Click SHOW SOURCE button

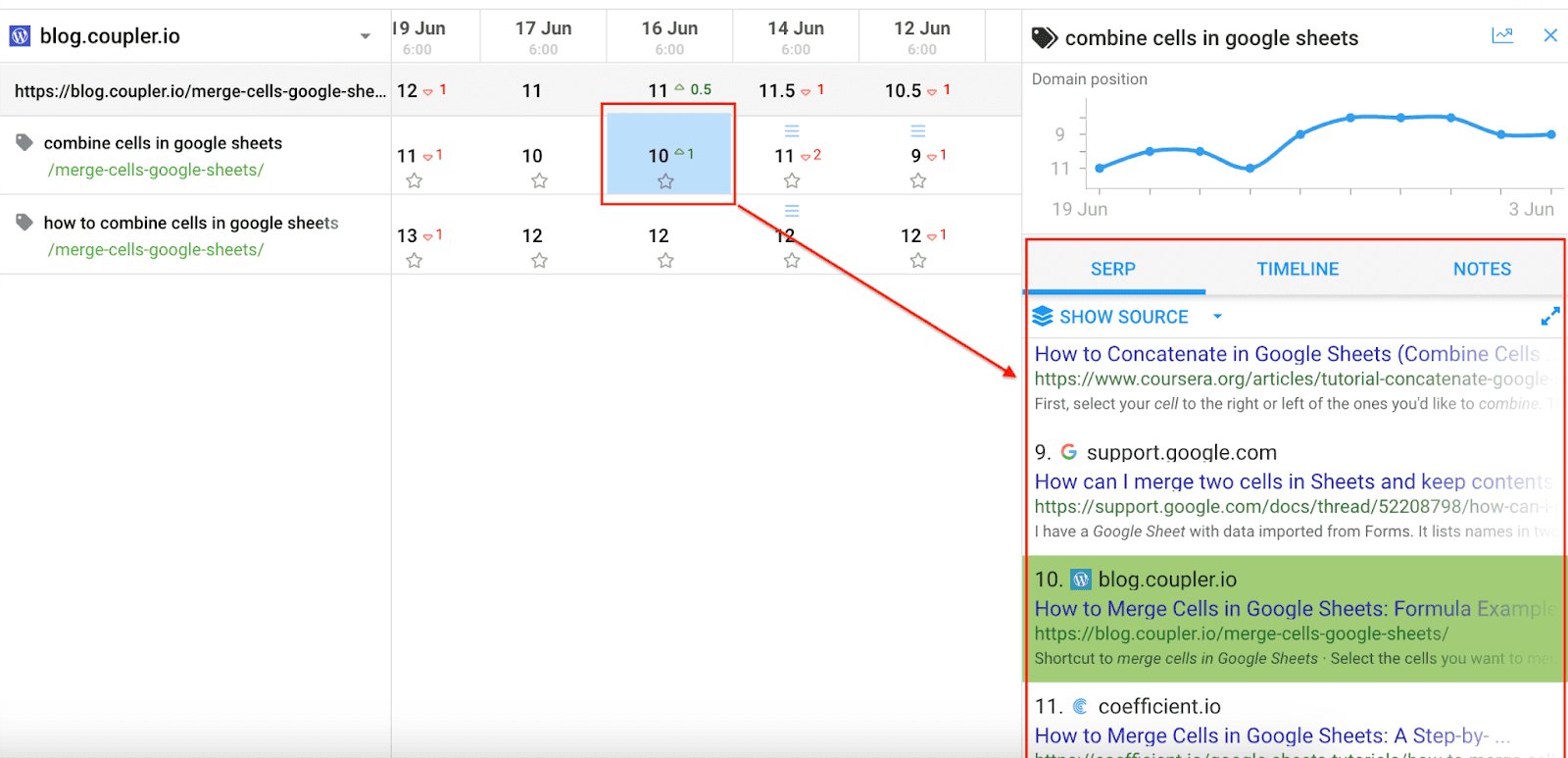(x=1124, y=317)
